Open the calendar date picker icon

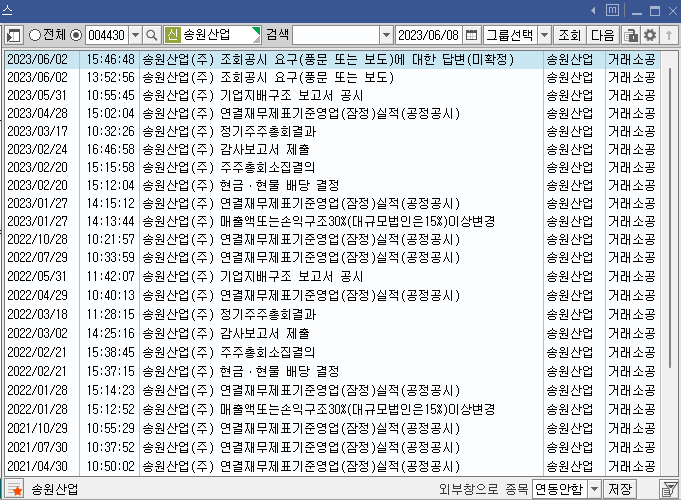click(x=471, y=35)
